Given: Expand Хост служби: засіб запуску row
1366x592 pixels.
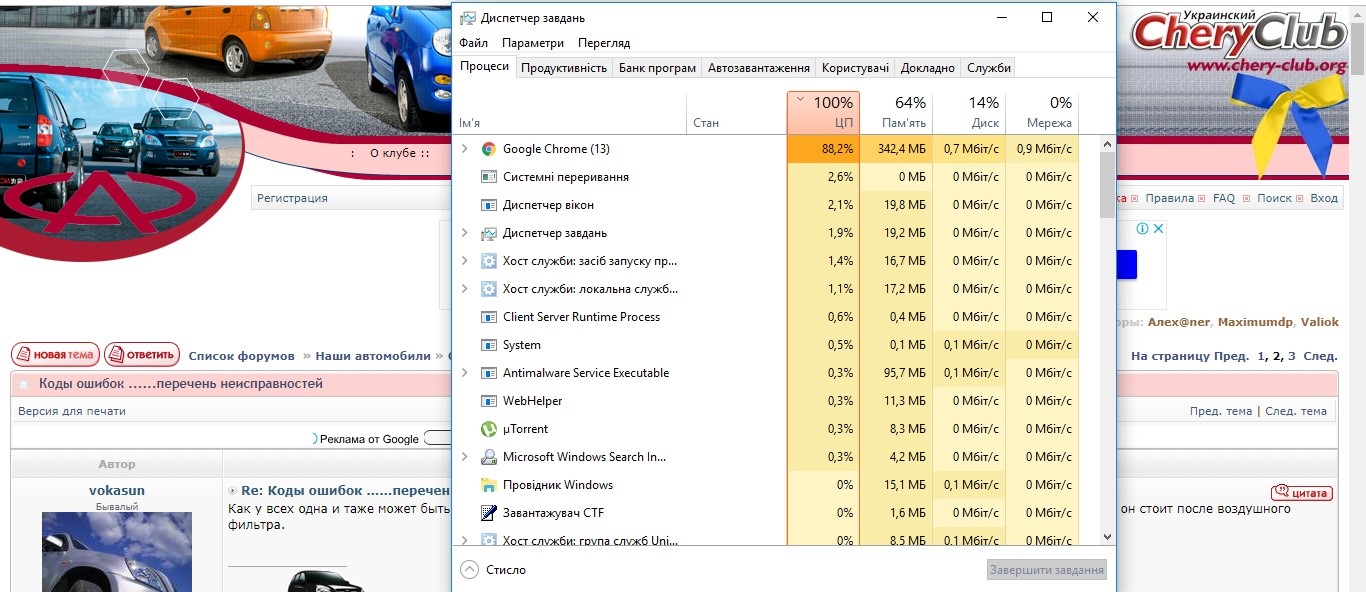Looking at the screenshot, I should (464, 261).
